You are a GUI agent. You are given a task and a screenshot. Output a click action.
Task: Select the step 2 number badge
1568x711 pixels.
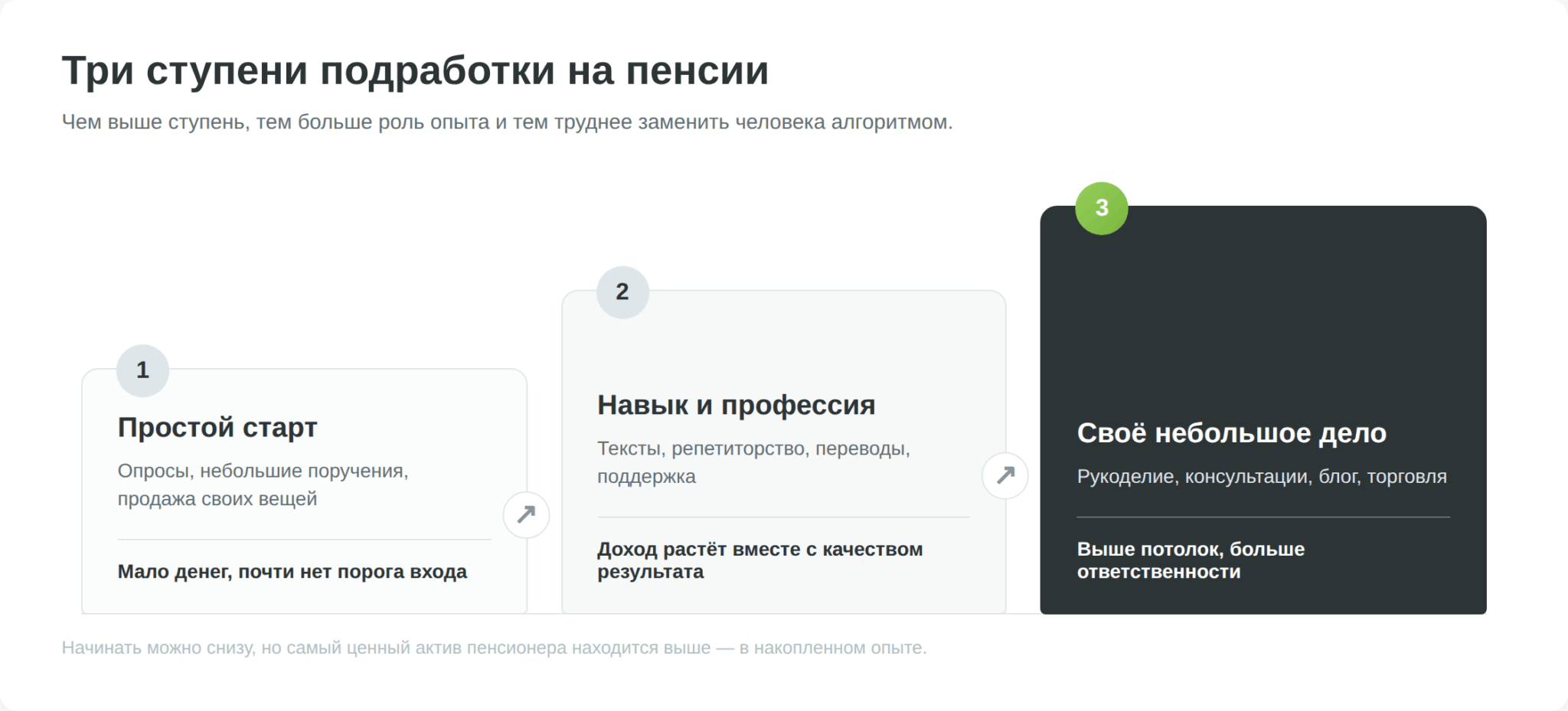pyautogui.click(x=622, y=292)
